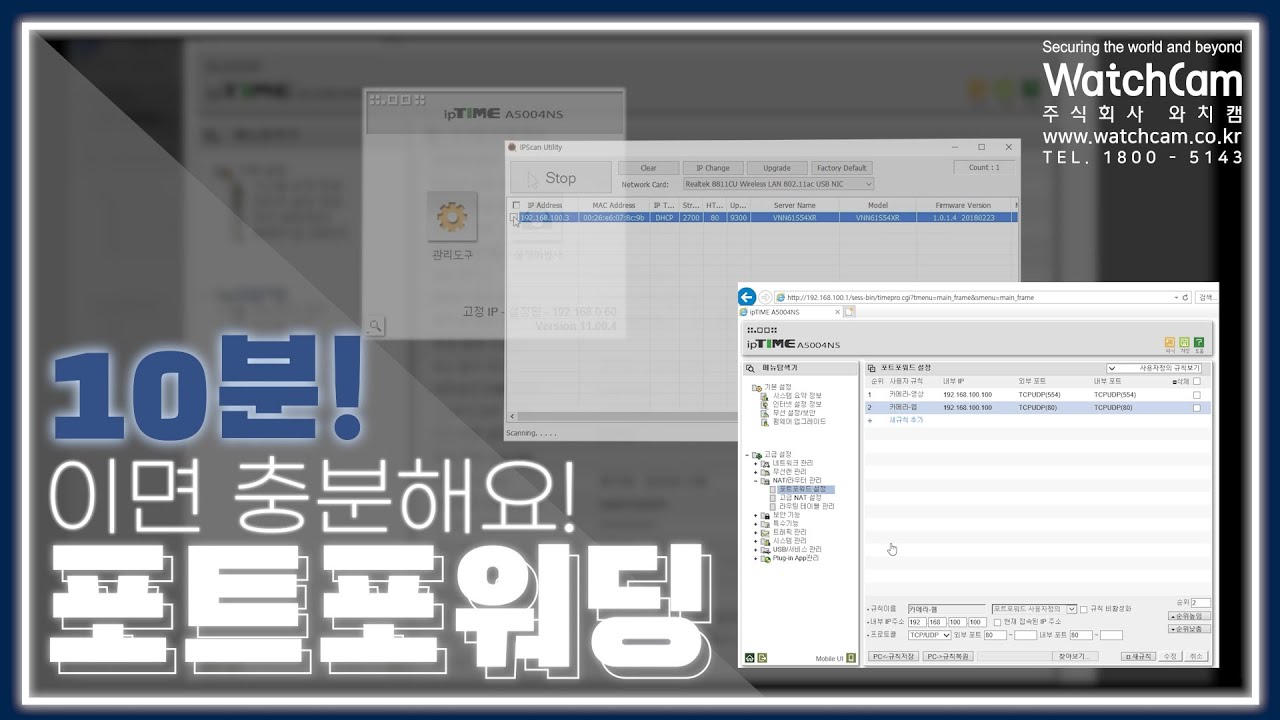Click 취소 cancel button
The height and width of the screenshot is (720, 1280).
pyautogui.click(x=1196, y=656)
